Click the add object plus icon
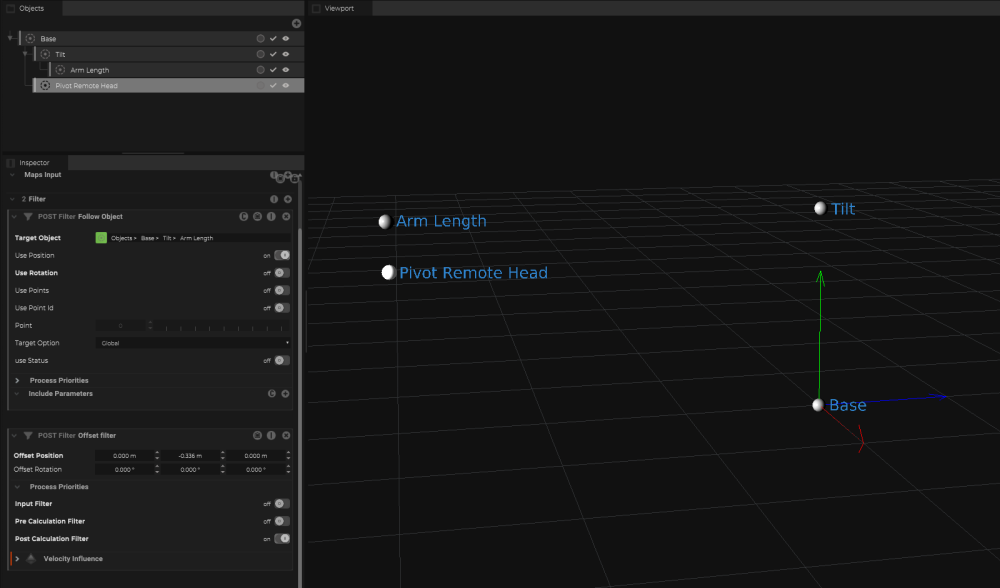This screenshot has height=588, width=1000. point(296,23)
